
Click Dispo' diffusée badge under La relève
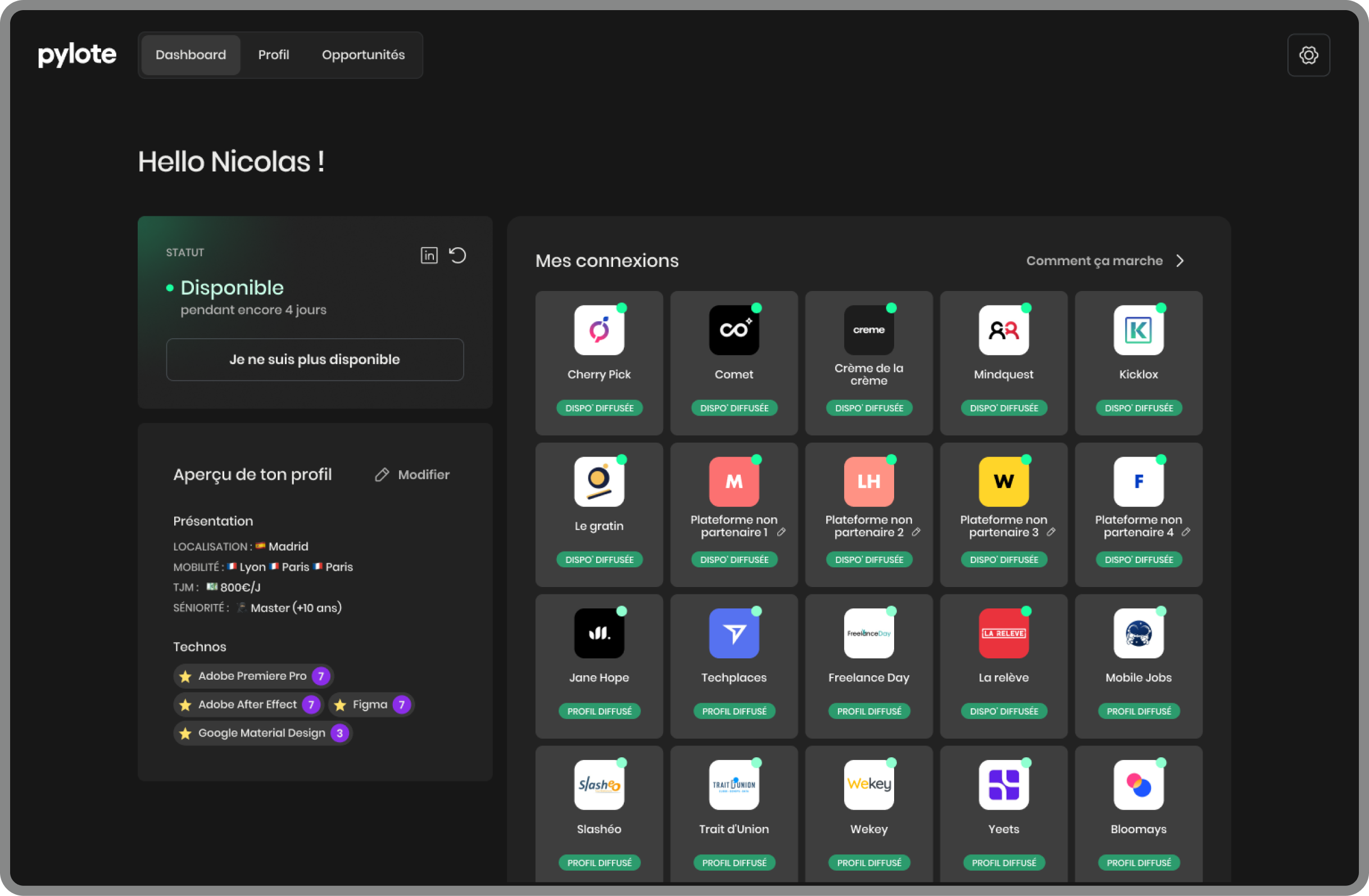(x=1003, y=711)
